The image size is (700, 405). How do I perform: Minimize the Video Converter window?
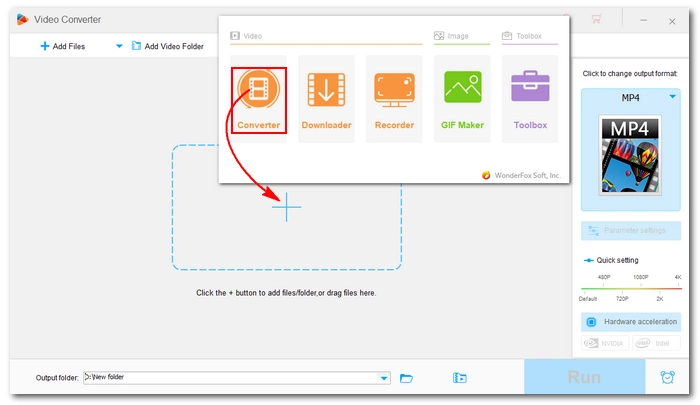[x=643, y=21]
